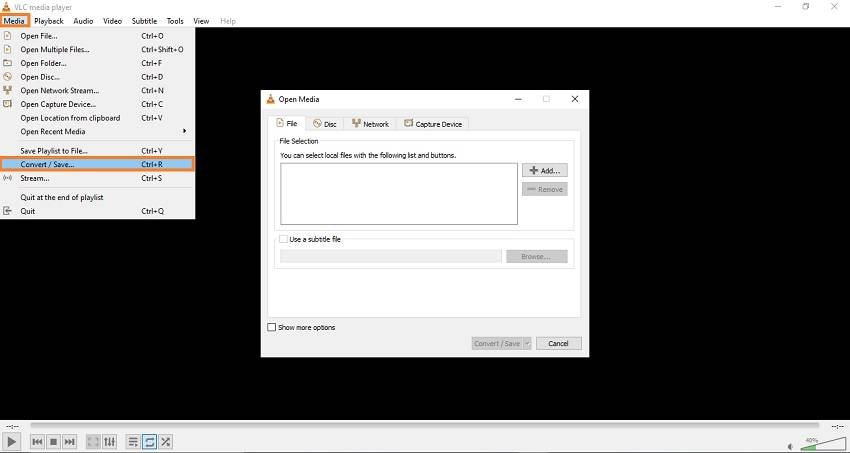Toggle the loop/repeat mode button
This screenshot has height=453, width=850.
(x=150, y=442)
